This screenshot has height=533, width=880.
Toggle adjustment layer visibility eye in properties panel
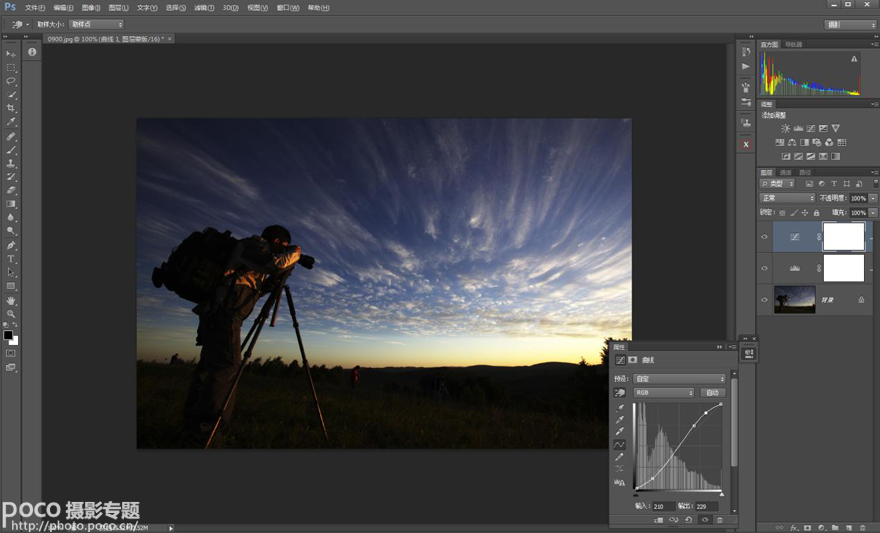704,520
